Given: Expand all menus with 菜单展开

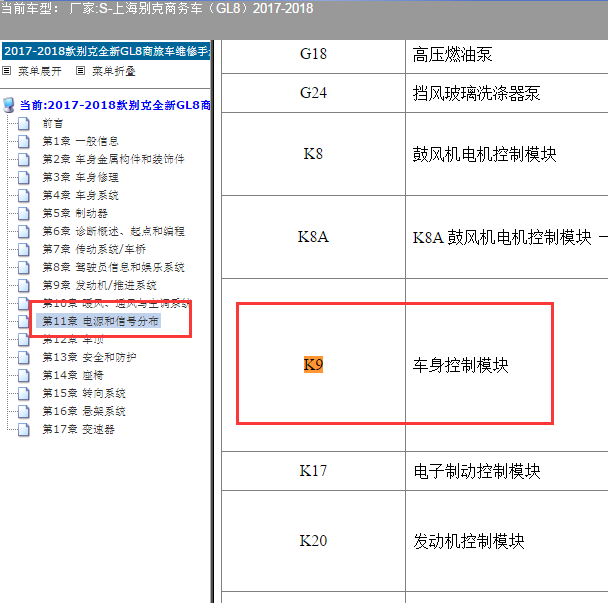Looking at the screenshot, I should tap(40, 71).
